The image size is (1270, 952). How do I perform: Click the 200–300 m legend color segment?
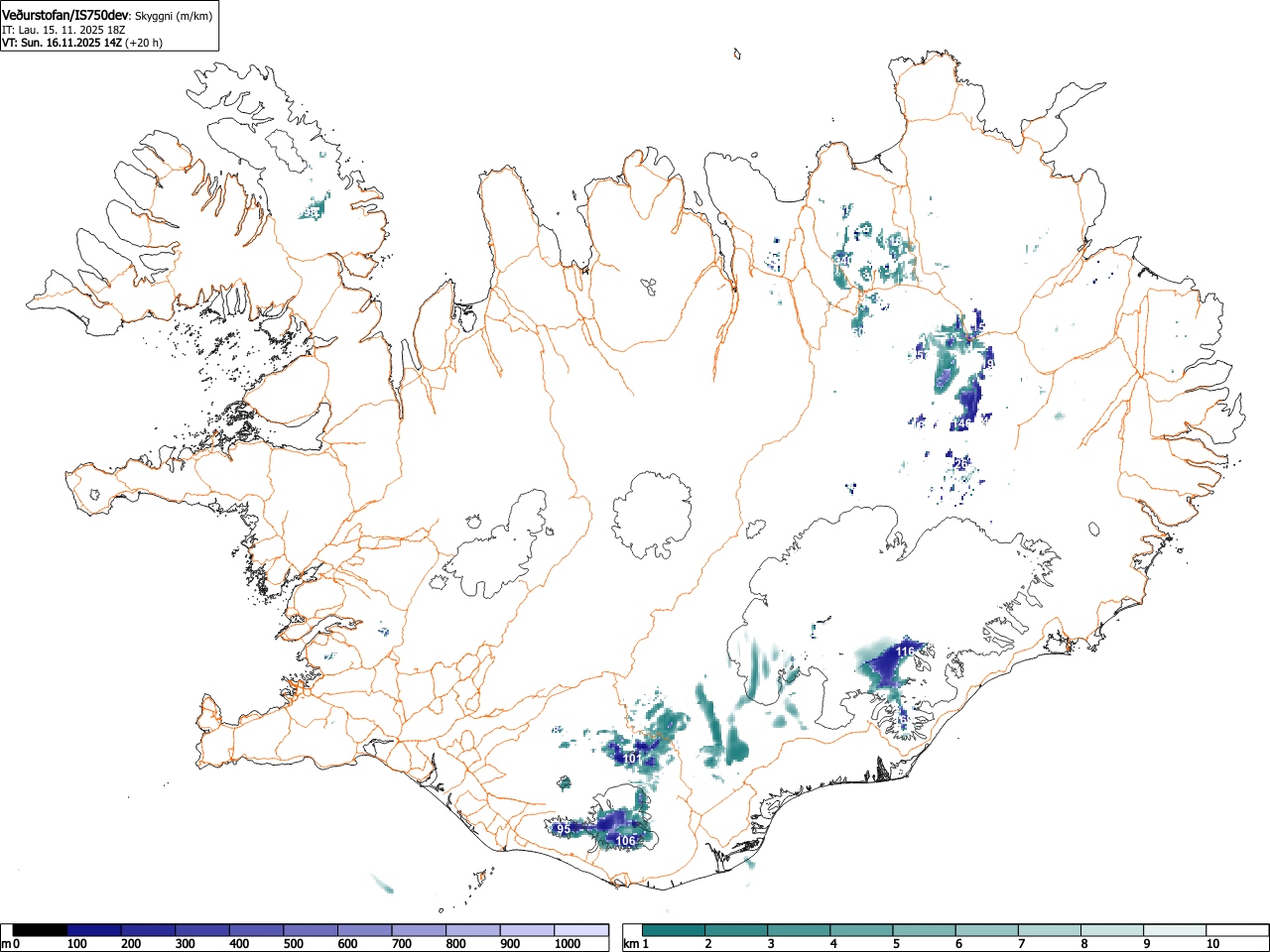click(149, 930)
